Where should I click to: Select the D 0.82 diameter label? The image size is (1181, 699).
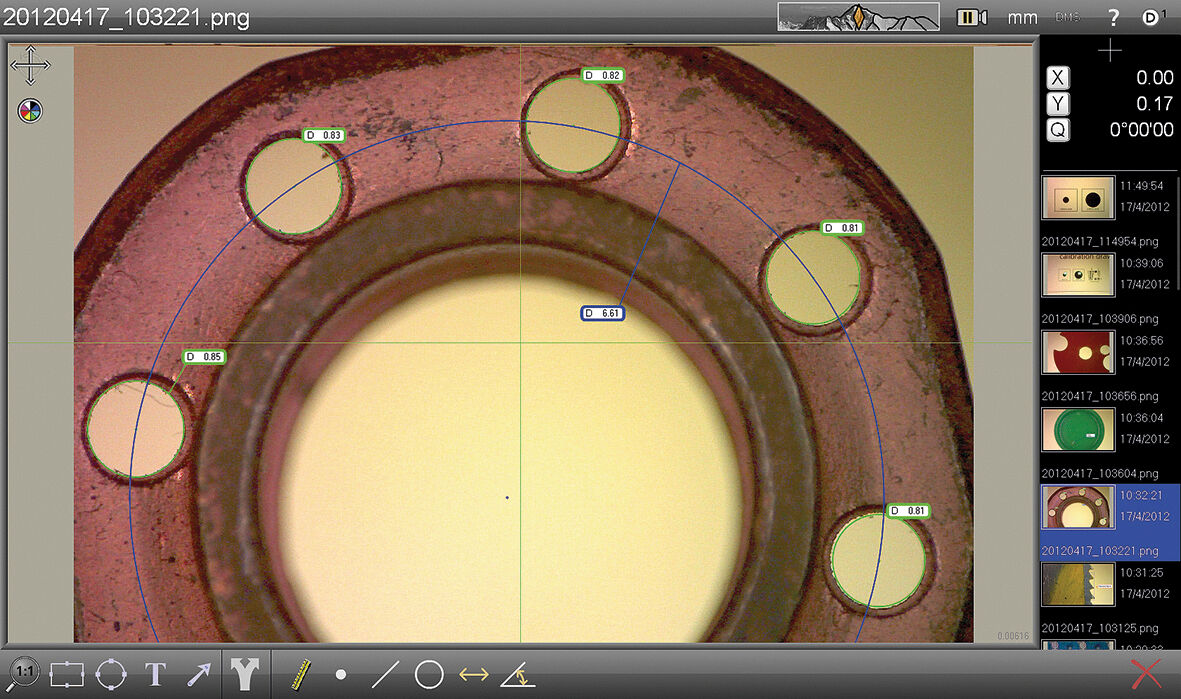tap(603, 75)
